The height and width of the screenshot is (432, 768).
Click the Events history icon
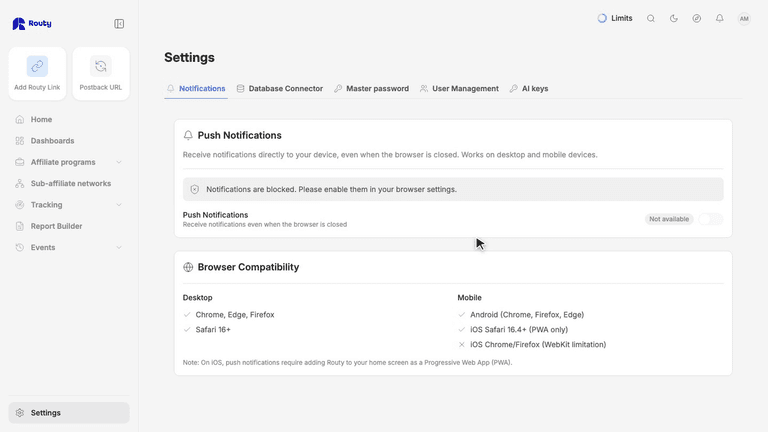pos(20,247)
